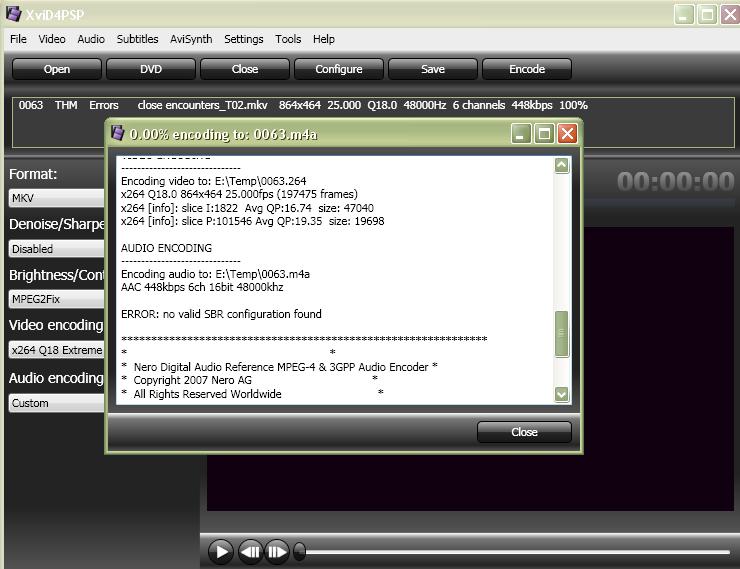This screenshot has height=569, width=740.
Task: Click the Copyright 2007 Nero AG line
Action: [192, 380]
